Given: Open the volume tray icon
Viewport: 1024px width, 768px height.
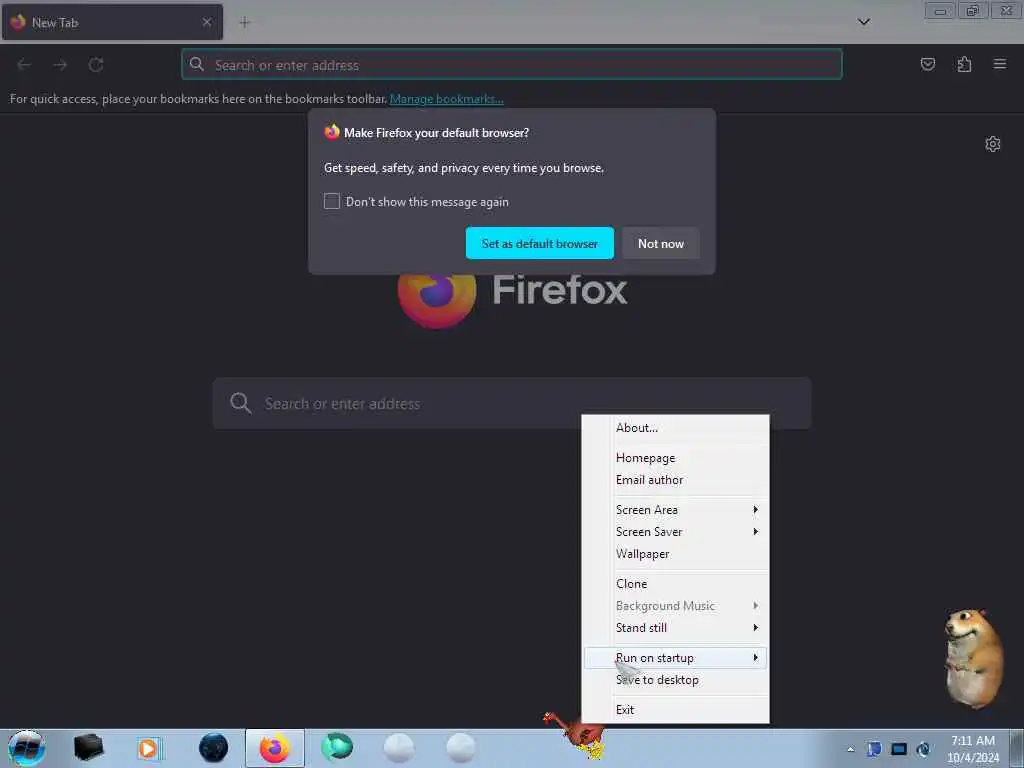Looking at the screenshot, I should pyautogui.click(x=923, y=749).
